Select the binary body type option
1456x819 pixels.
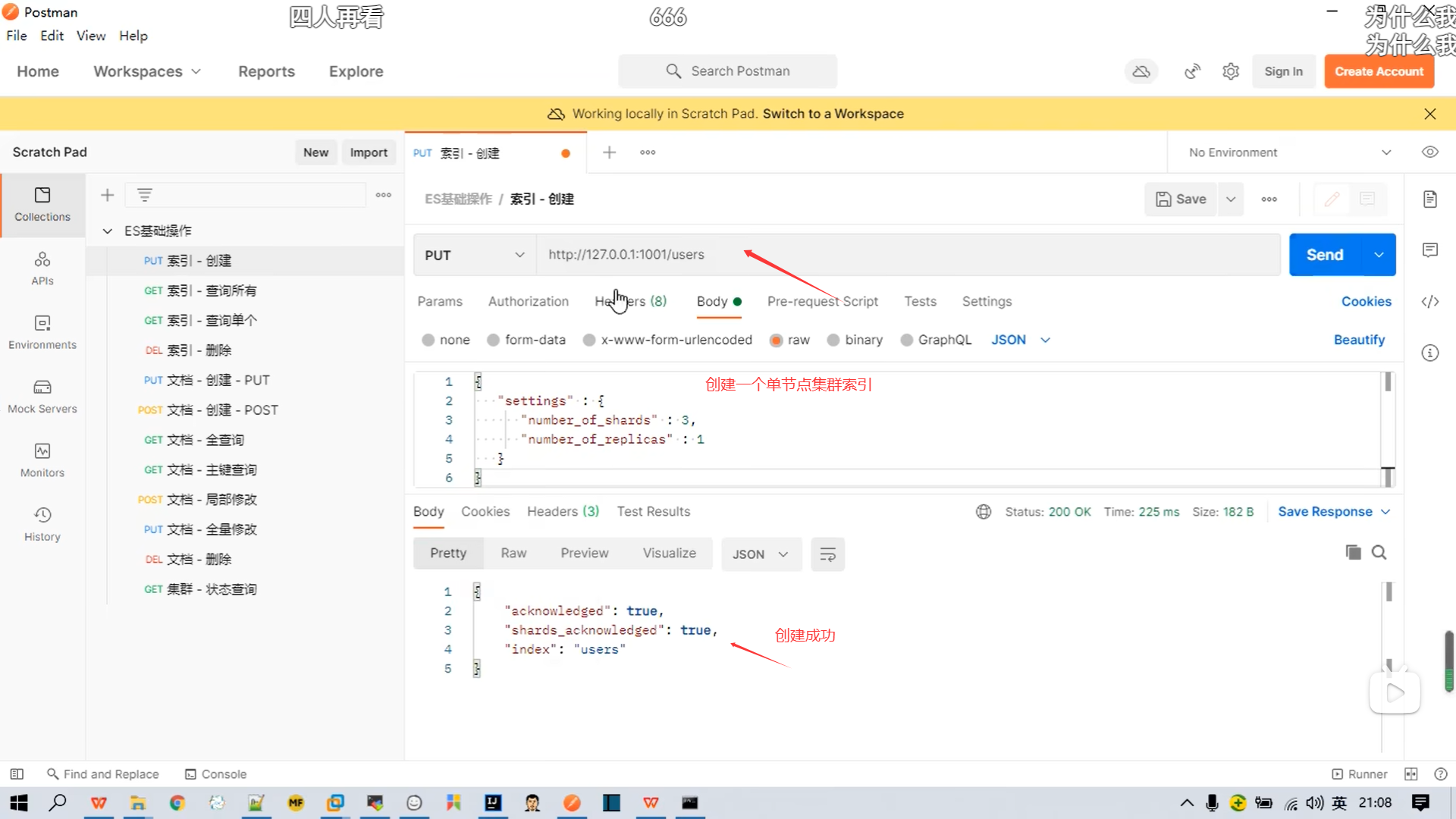pyautogui.click(x=833, y=340)
